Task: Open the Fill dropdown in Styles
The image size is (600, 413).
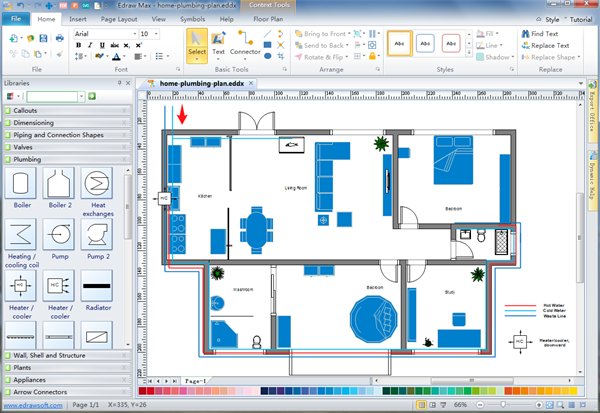Action: point(487,33)
